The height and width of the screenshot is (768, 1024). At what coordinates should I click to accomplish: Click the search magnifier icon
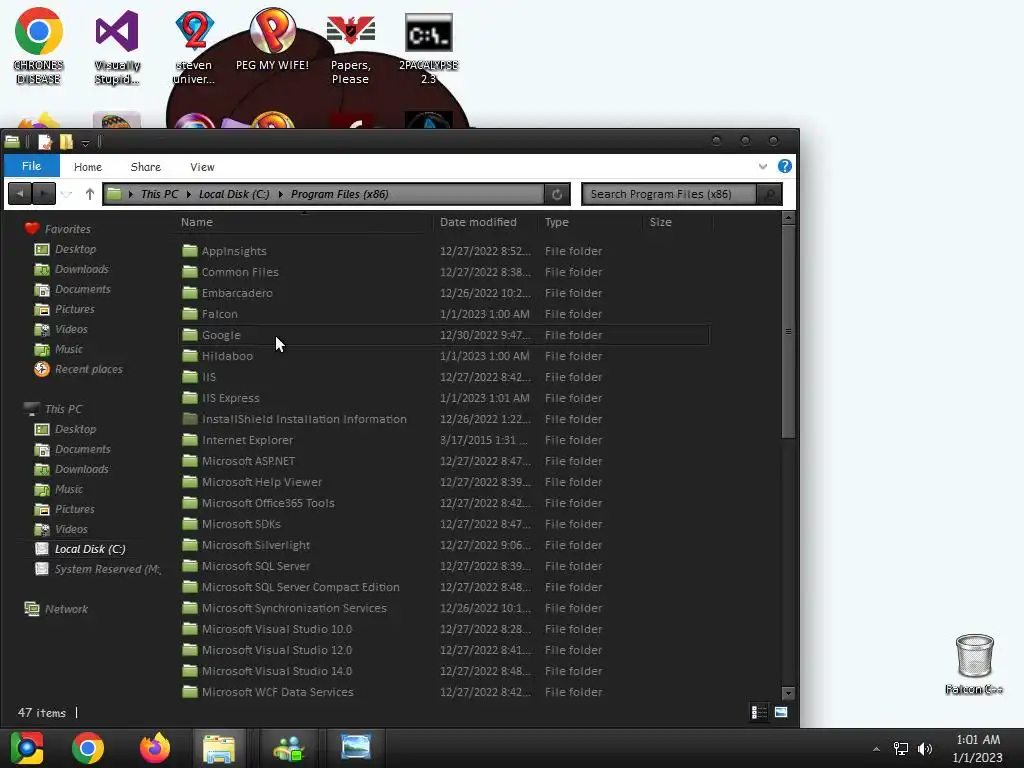point(769,194)
